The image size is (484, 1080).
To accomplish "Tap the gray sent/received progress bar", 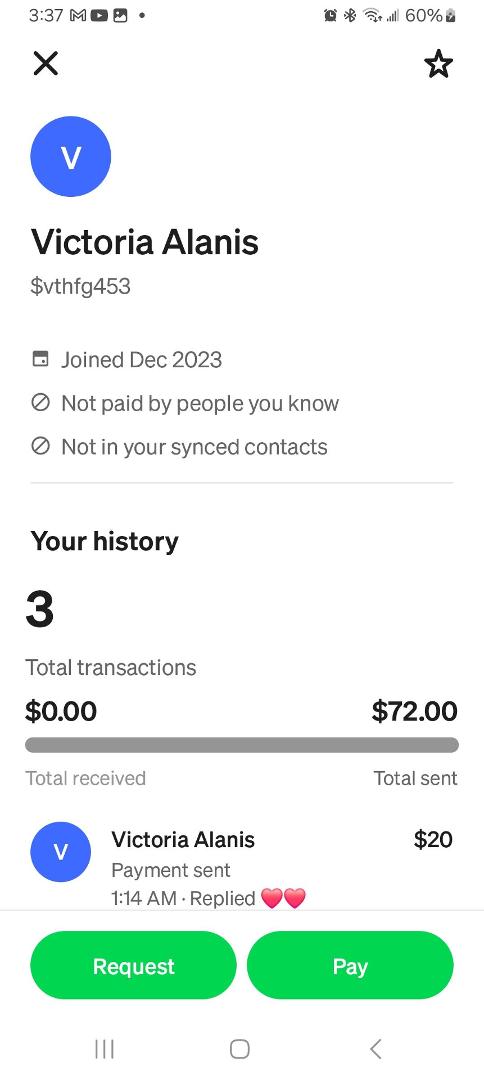I will [x=242, y=745].
